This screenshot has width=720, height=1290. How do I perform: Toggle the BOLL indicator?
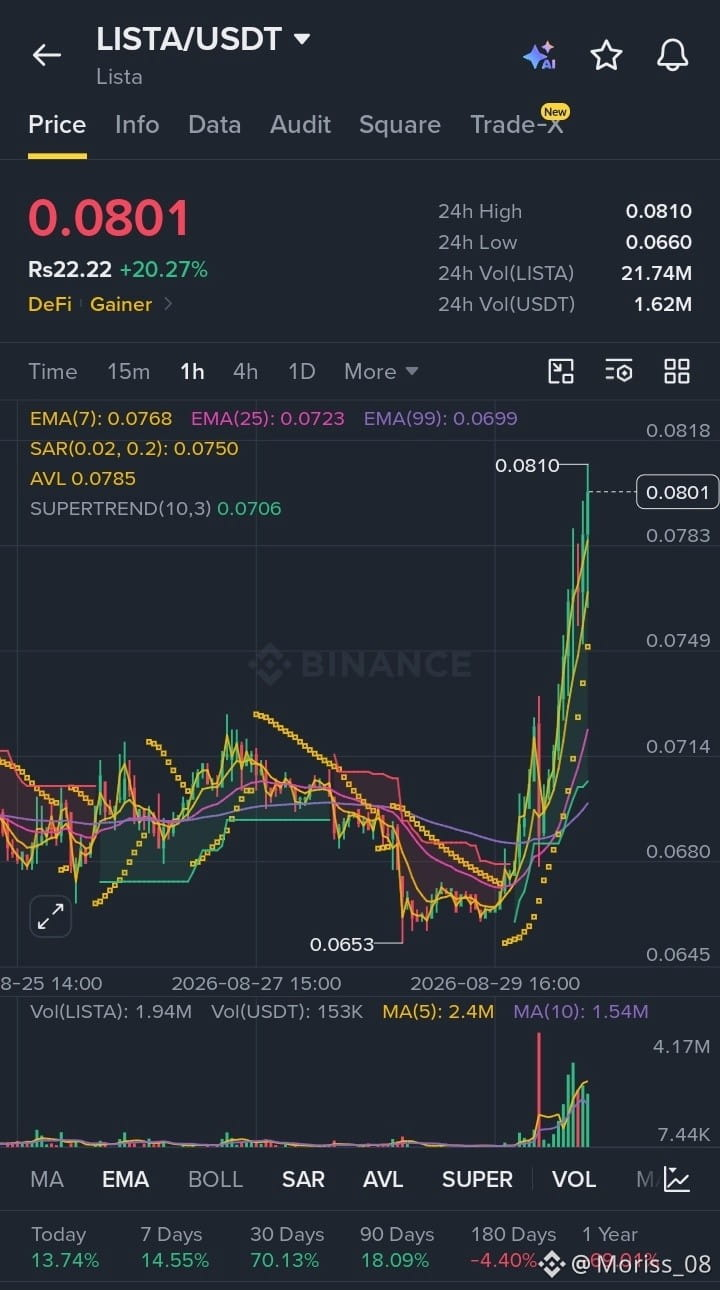(x=216, y=1179)
